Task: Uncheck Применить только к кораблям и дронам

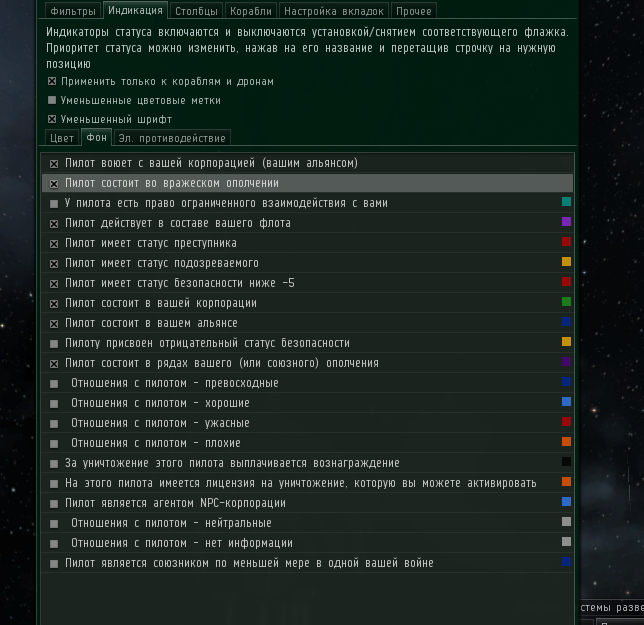Action: pyautogui.click(x=52, y=81)
